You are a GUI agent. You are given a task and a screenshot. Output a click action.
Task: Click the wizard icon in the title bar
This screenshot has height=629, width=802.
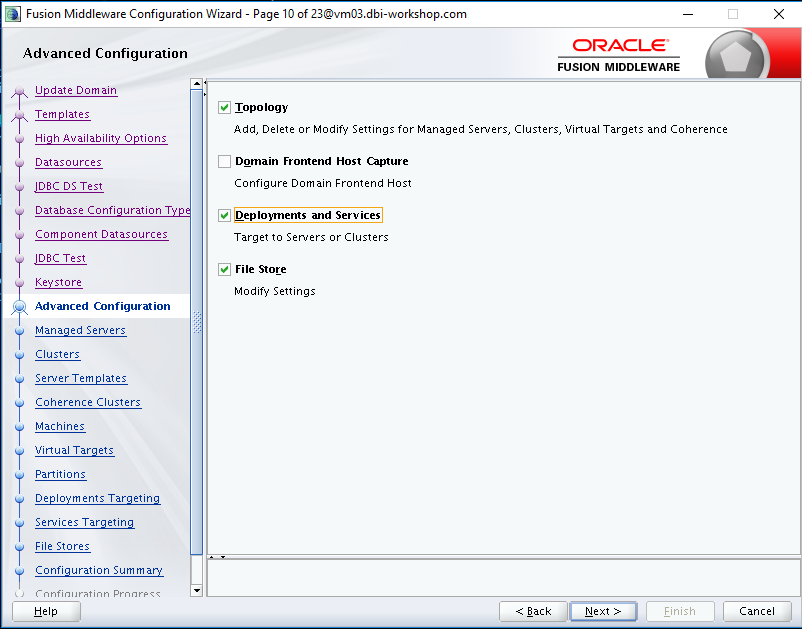12,14
